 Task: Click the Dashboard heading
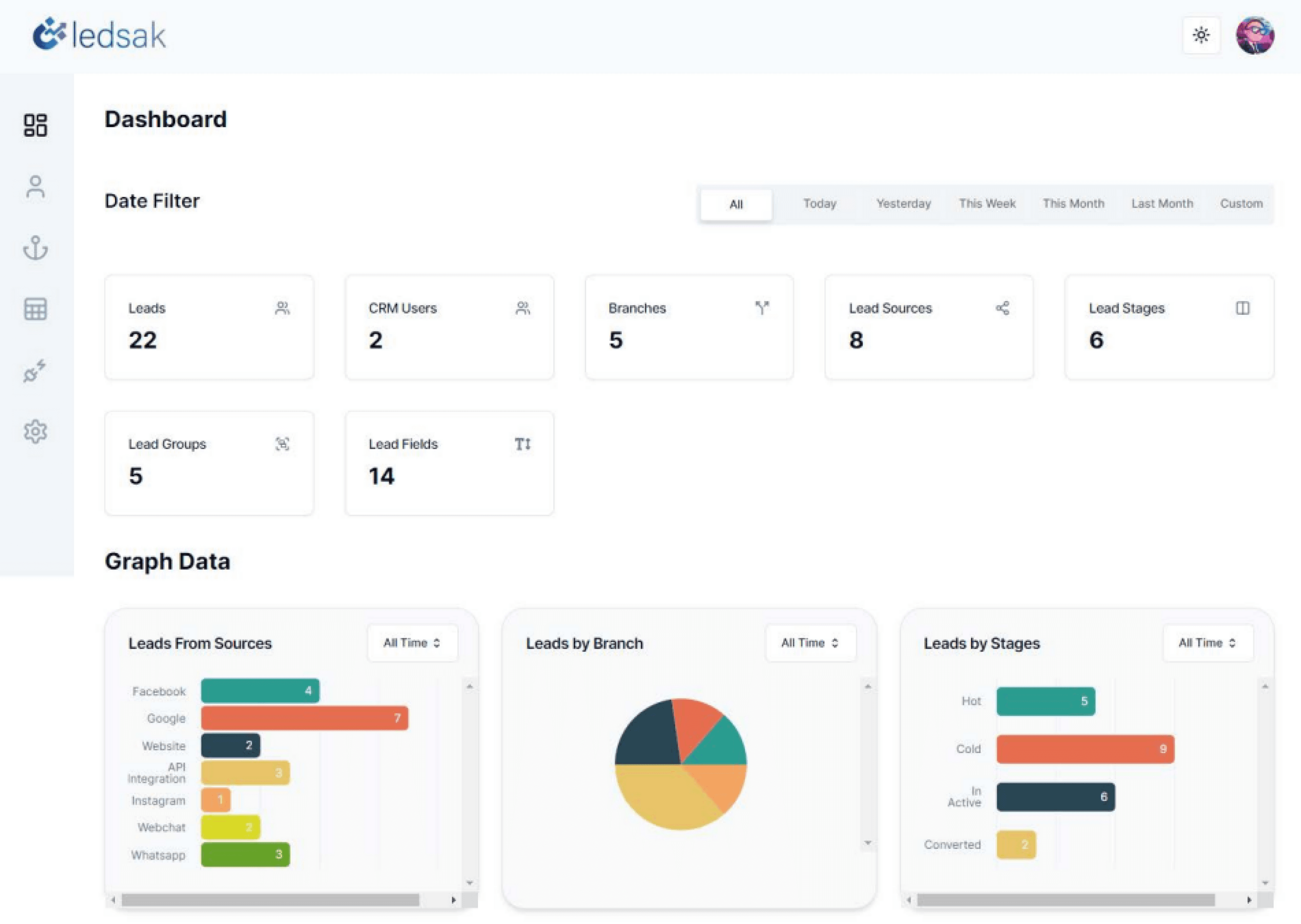point(166,120)
